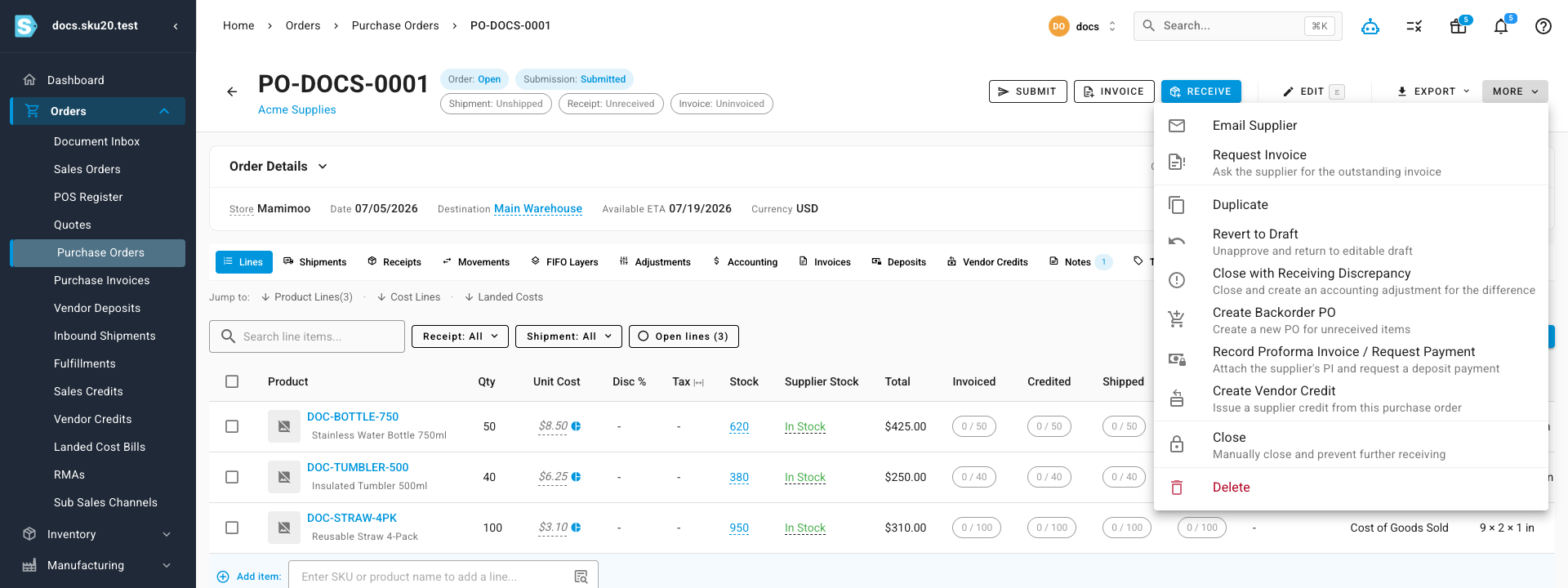Click the Tax column width icon
This screenshot has height=588, width=1568.
(698, 382)
